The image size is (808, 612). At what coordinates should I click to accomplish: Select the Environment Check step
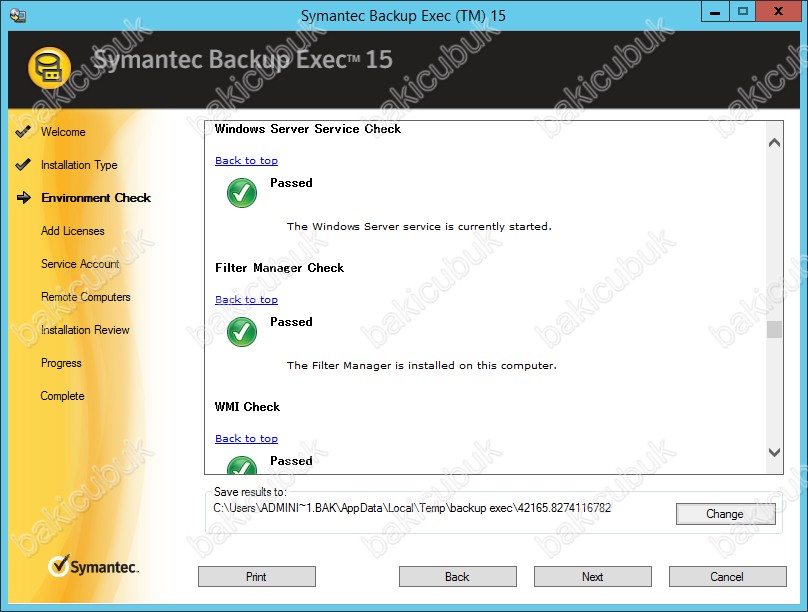coord(96,198)
